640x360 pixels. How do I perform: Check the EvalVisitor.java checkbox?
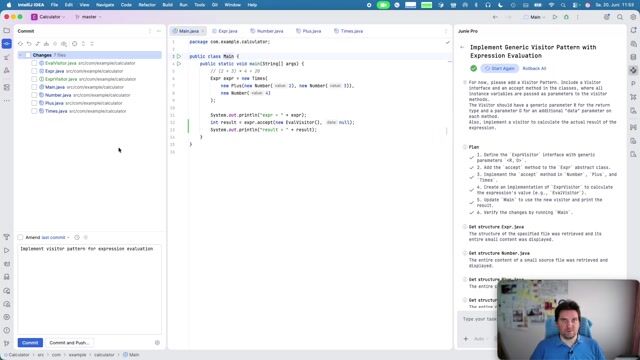point(34,63)
